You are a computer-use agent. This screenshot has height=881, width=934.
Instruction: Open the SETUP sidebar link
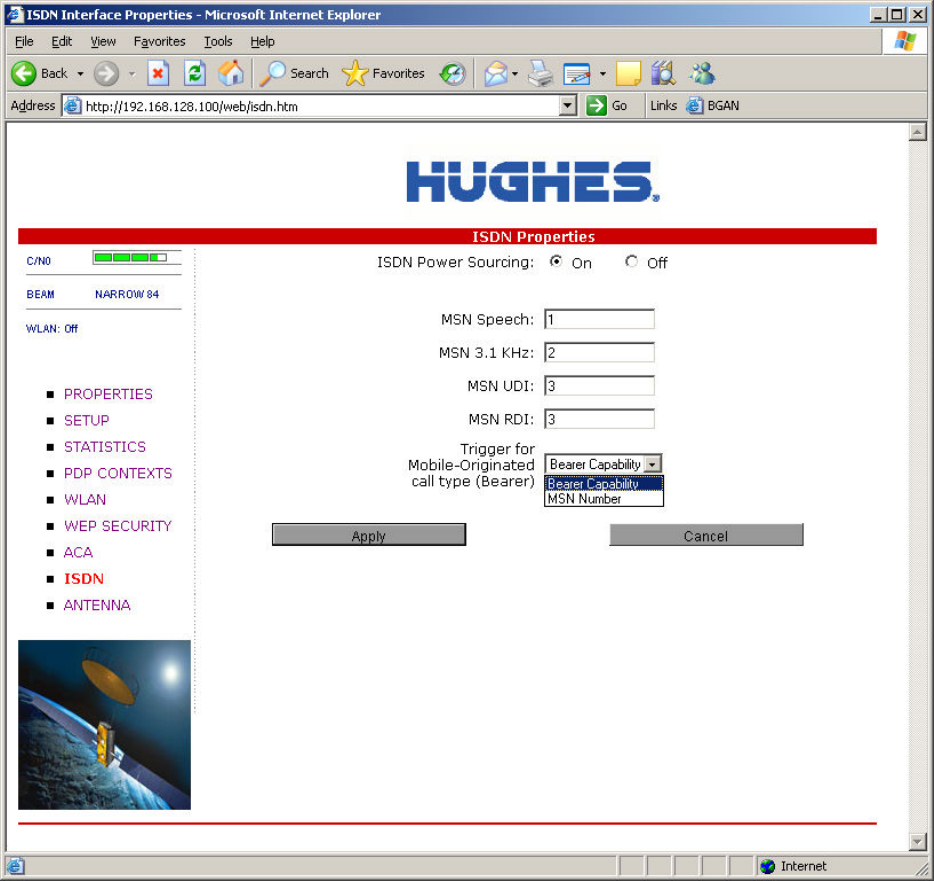pos(86,421)
